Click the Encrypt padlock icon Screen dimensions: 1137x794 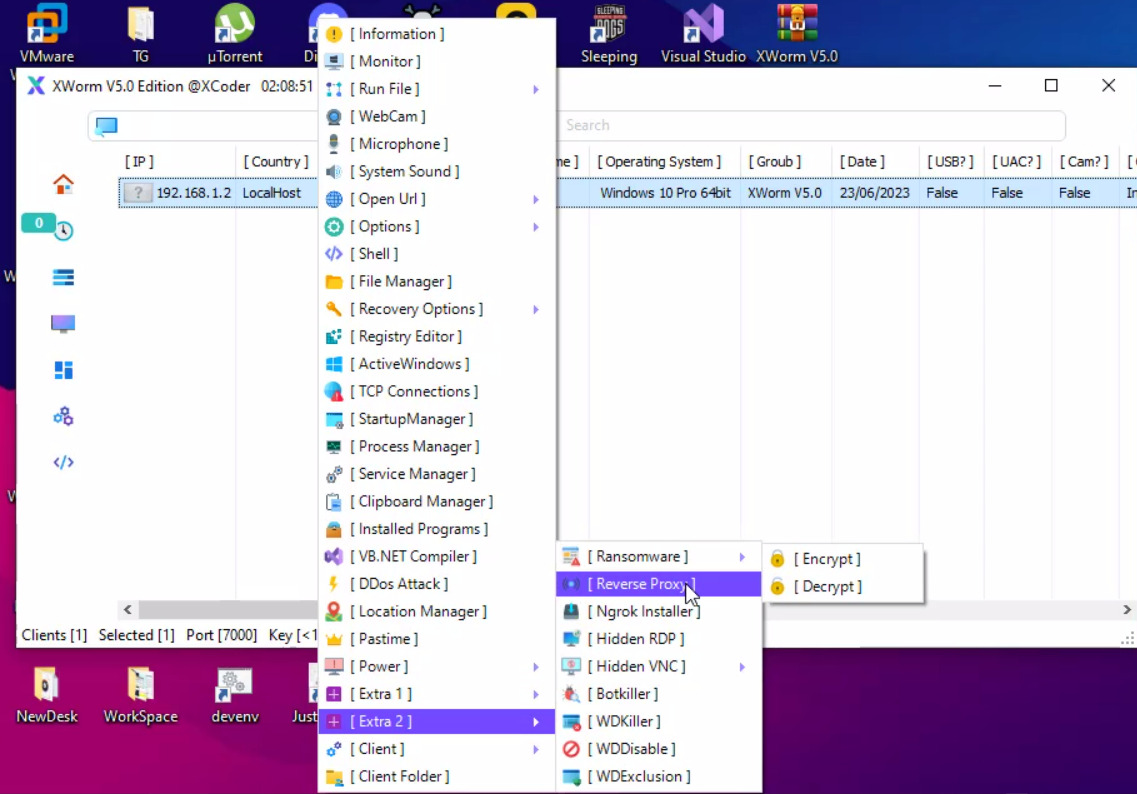777,559
